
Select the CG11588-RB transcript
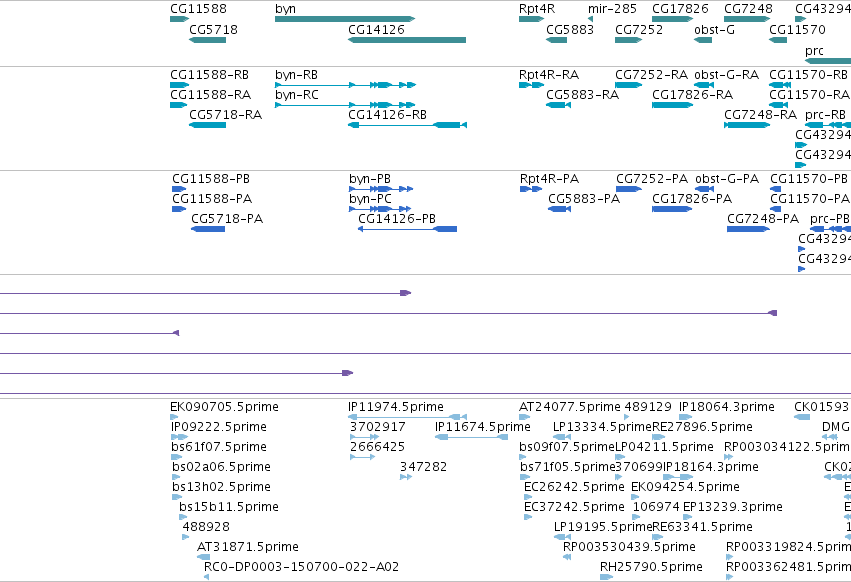point(179,85)
